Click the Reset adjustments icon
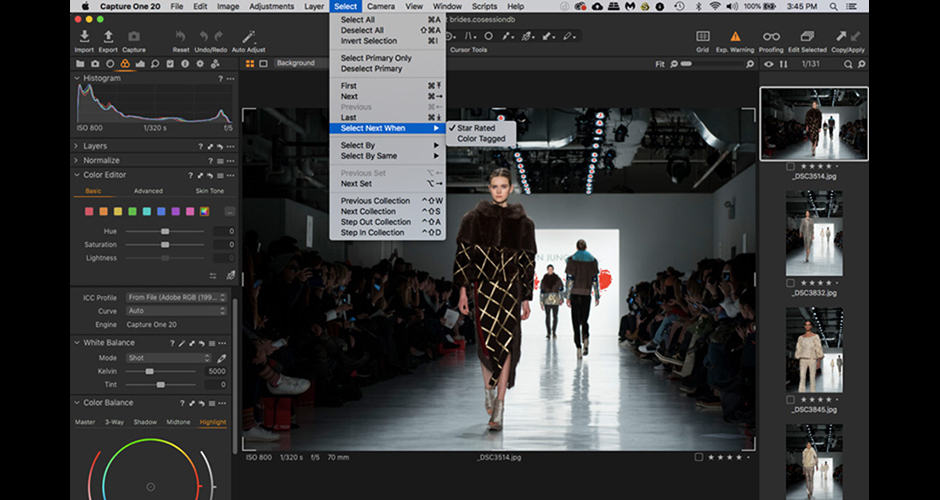The width and height of the screenshot is (940, 500). [x=180, y=37]
